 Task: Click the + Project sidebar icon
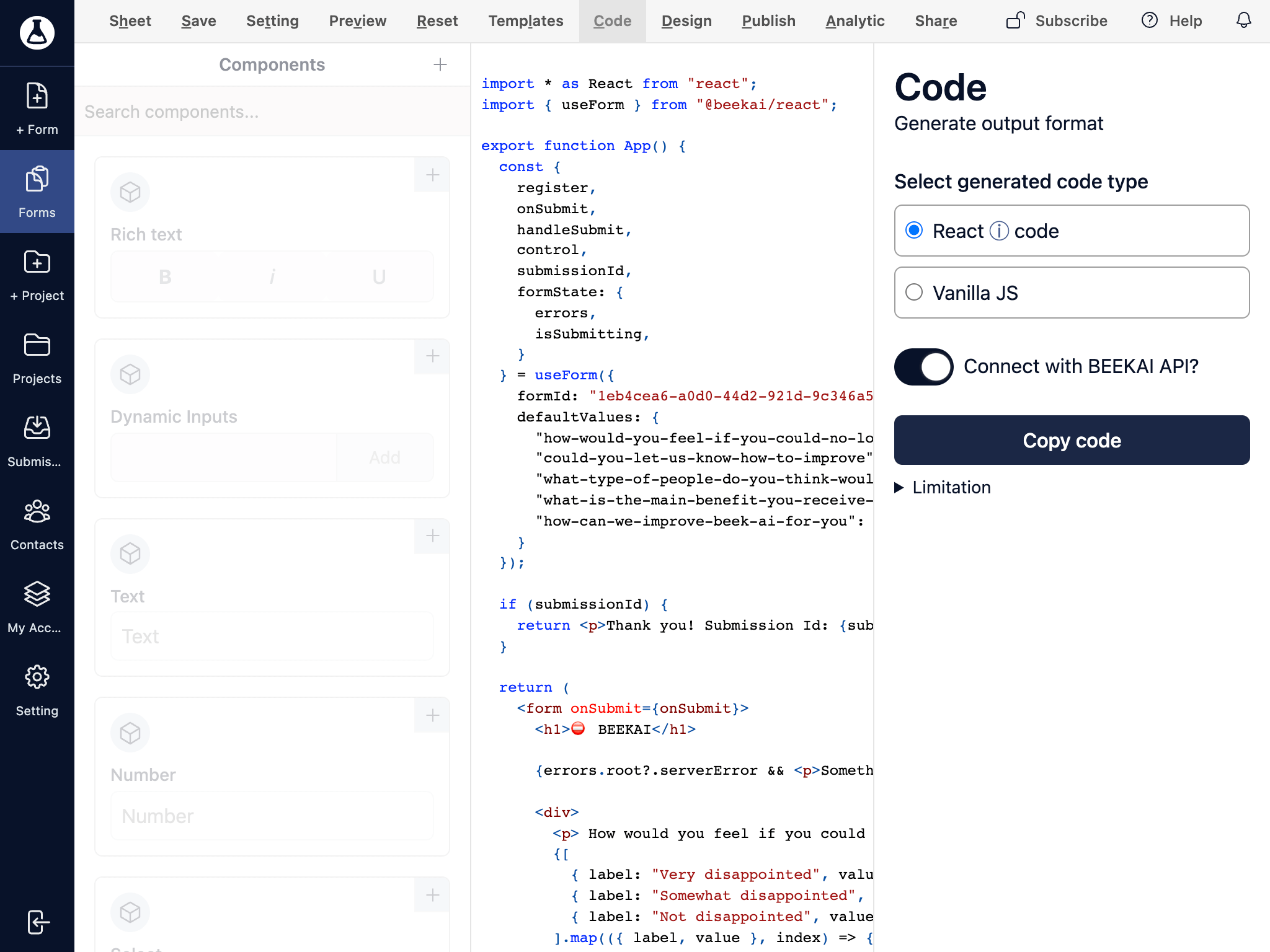(37, 262)
